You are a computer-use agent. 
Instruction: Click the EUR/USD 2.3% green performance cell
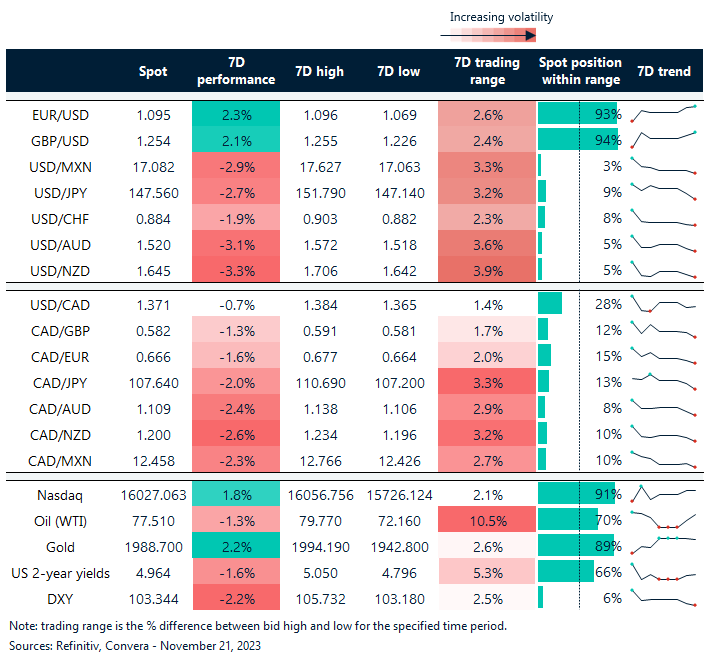(236, 113)
